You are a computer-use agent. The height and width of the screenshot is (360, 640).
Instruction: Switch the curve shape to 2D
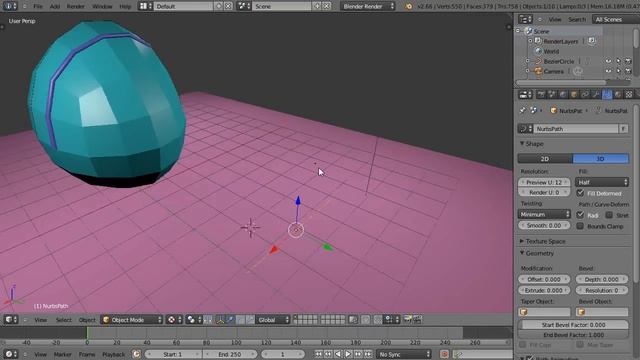pyautogui.click(x=545, y=158)
